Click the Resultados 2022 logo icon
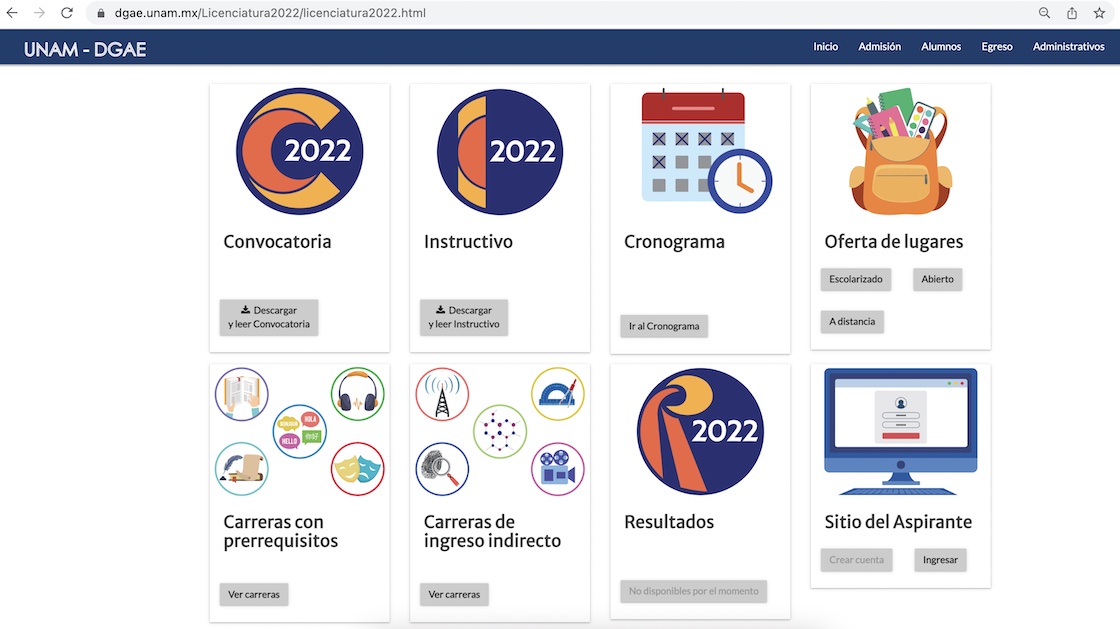Viewport: 1120px width, 629px height. click(x=700, y=431)
